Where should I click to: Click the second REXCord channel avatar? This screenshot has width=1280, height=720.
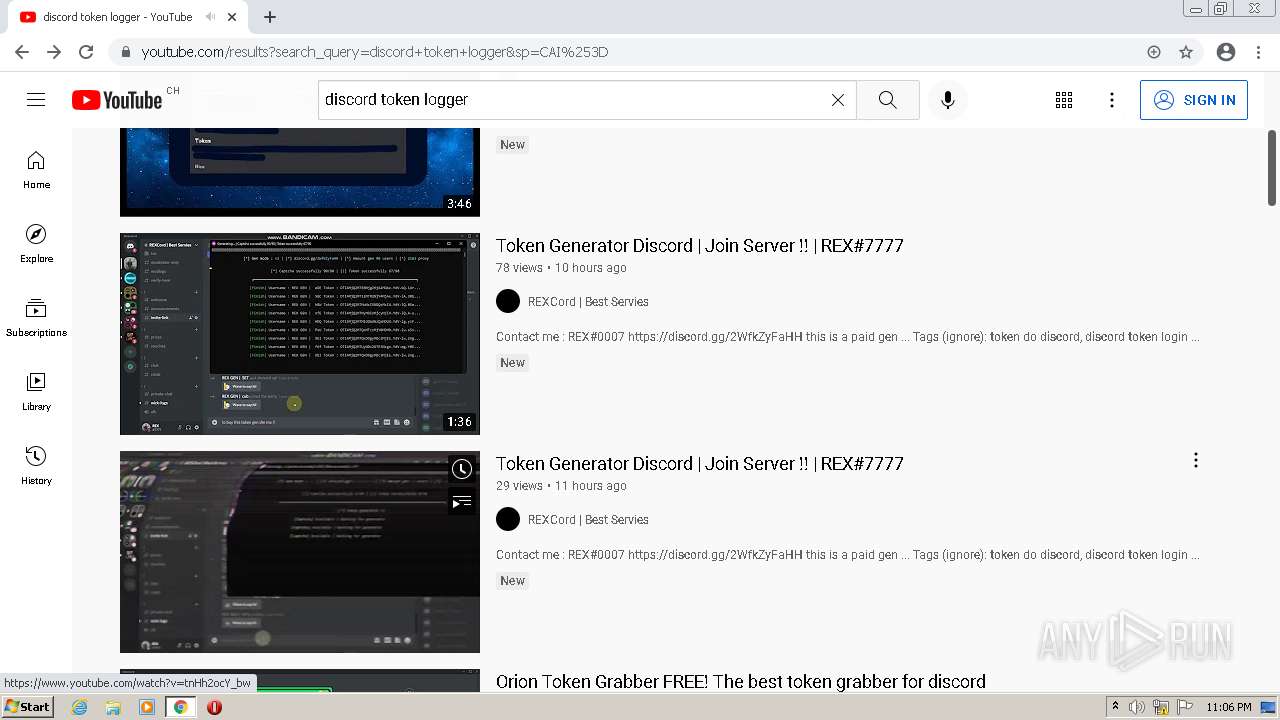(x=508, y=519)
